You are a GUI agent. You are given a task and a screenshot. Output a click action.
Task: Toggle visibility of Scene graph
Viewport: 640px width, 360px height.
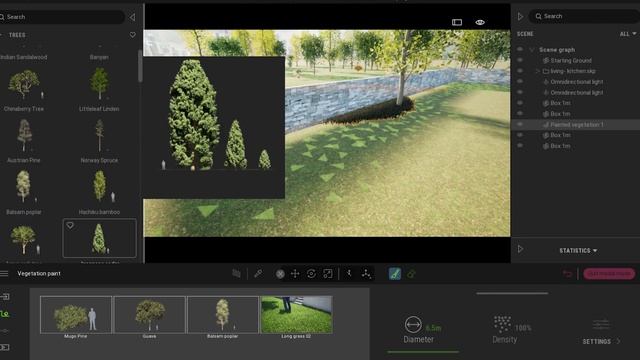tap(520, 49)
